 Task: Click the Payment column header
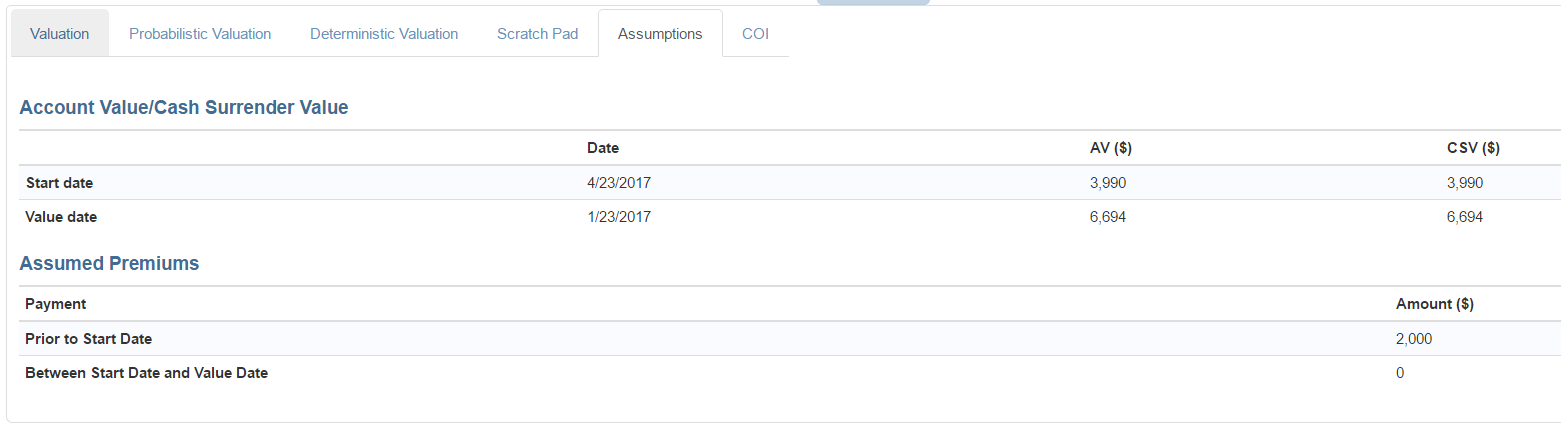click(x=56, y=304)
